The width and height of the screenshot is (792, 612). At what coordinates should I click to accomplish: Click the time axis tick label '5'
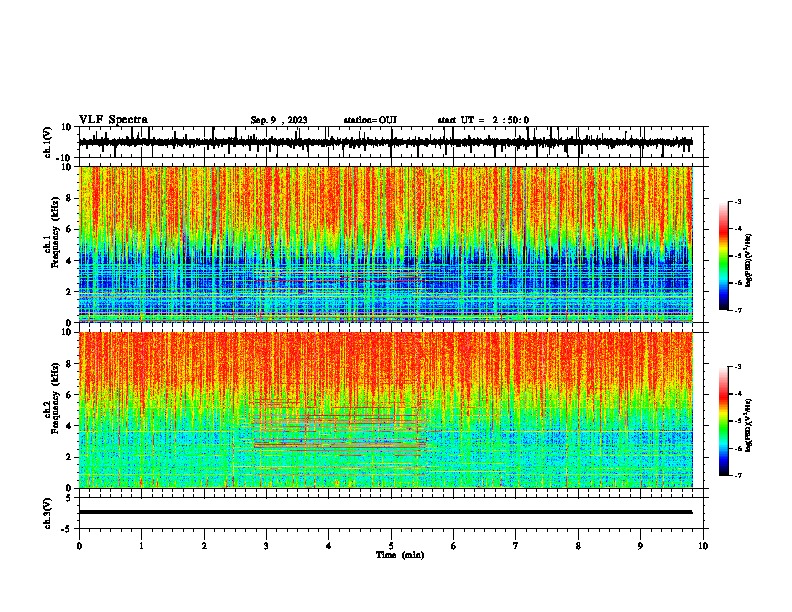tap(391, 546)
